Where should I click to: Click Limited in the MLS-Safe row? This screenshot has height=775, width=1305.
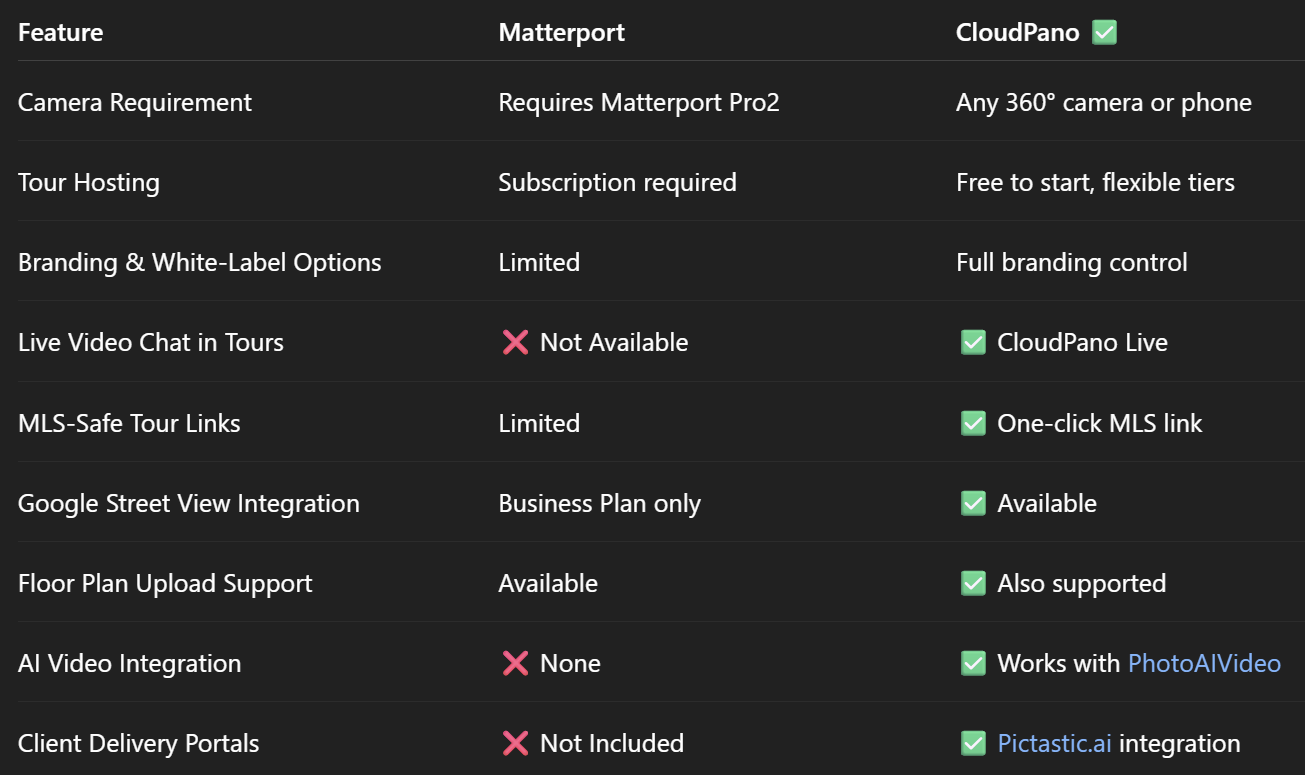(539, 423)
